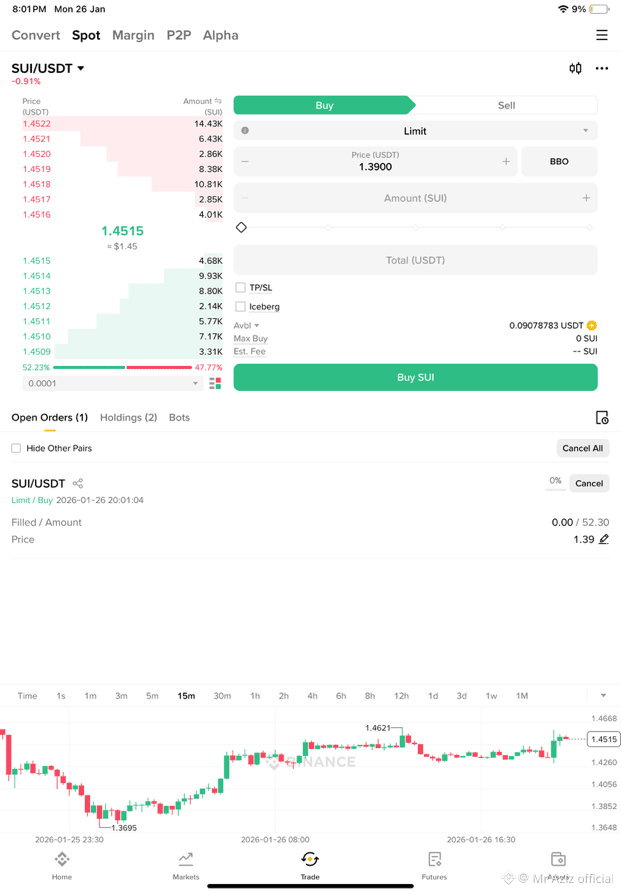The height and width of the screenshot is (894, 621).
Task: Cancel the SUI/USDT limit order
Action: [589, 483]
